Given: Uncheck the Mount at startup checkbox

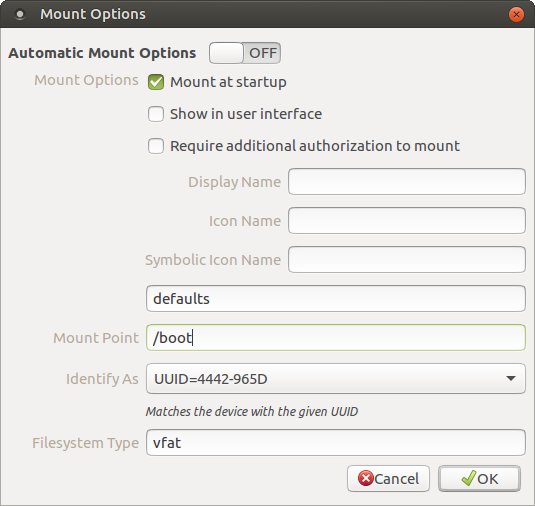Looking at the screenshot, I should coord(156,82).
